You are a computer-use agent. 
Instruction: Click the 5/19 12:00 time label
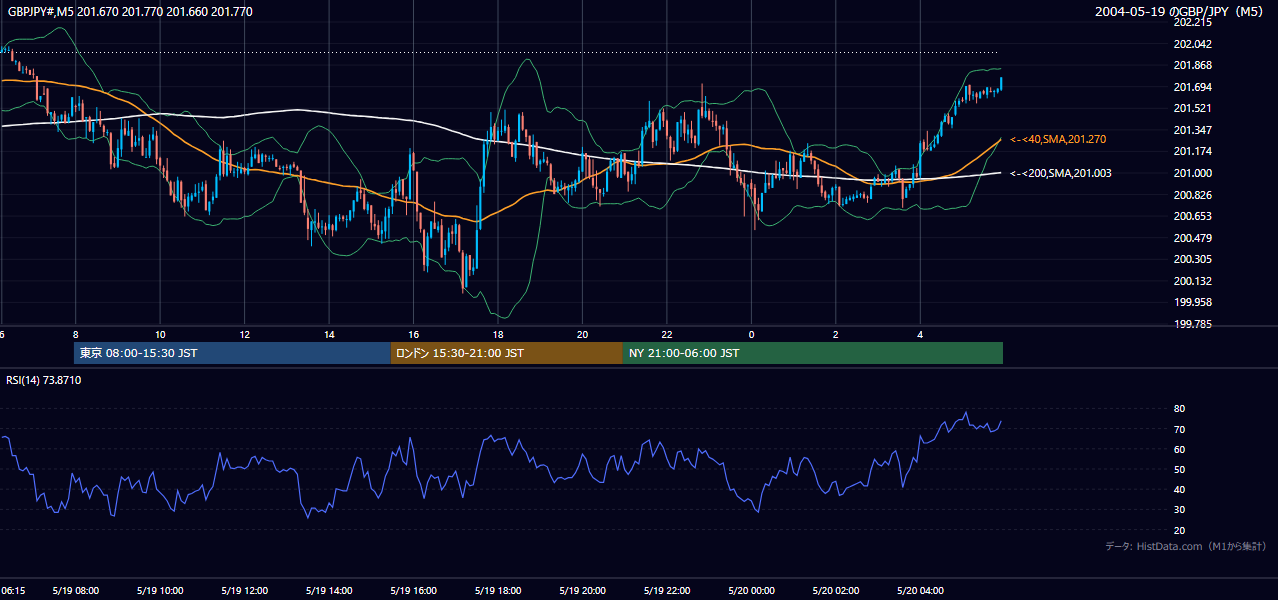click(244, 591)
